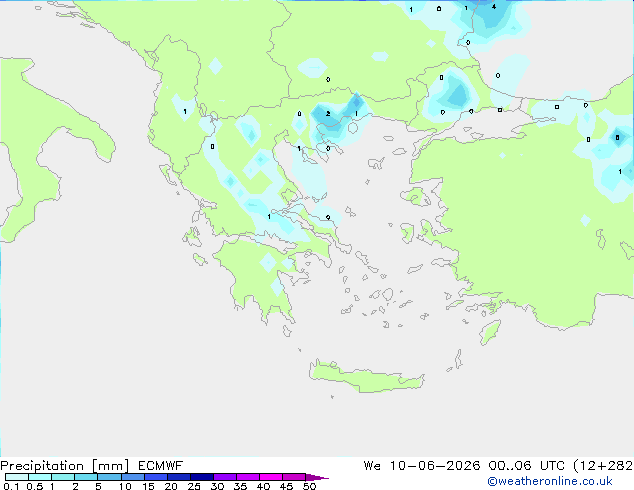
Task: Click the 'Precipitation [mm]' title text
Action: click(x=65, y=466)
